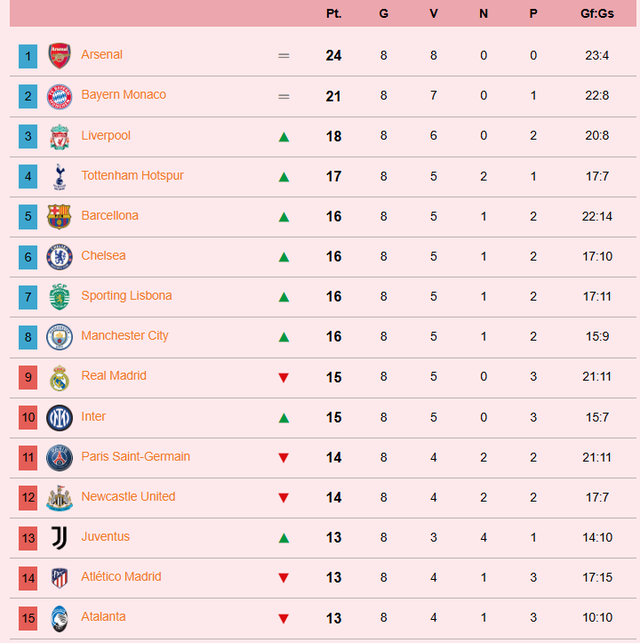Click the Liverpool club crest
640x643 pixels.
tap(60, 136)
